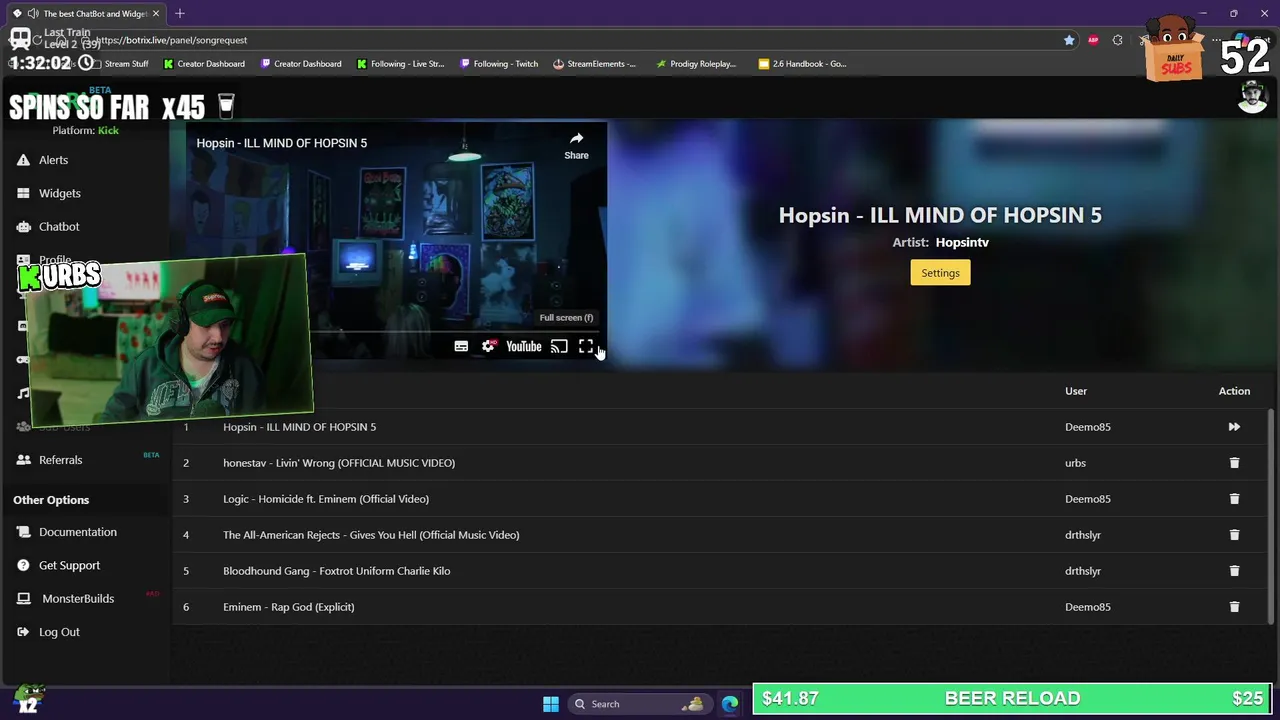Cast the video using Play on TV icon
Screen dimensions: 1280x720
coord(559,346)
